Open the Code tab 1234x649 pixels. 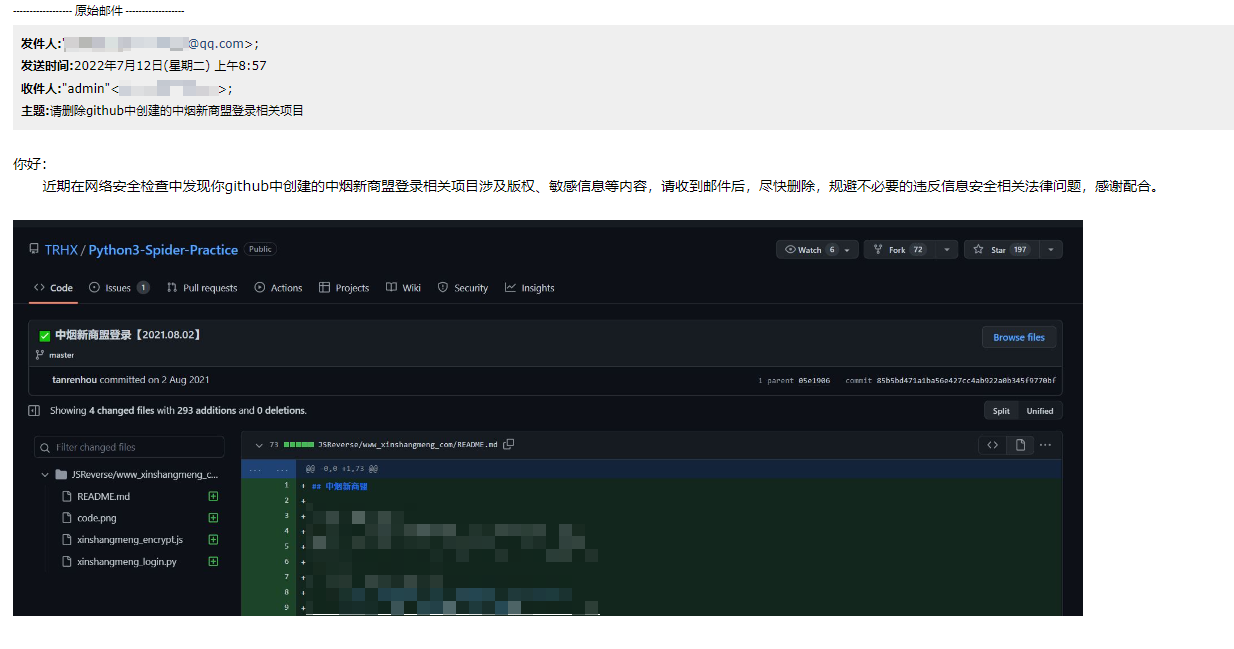pyautogui.click(x=54, y=288)
